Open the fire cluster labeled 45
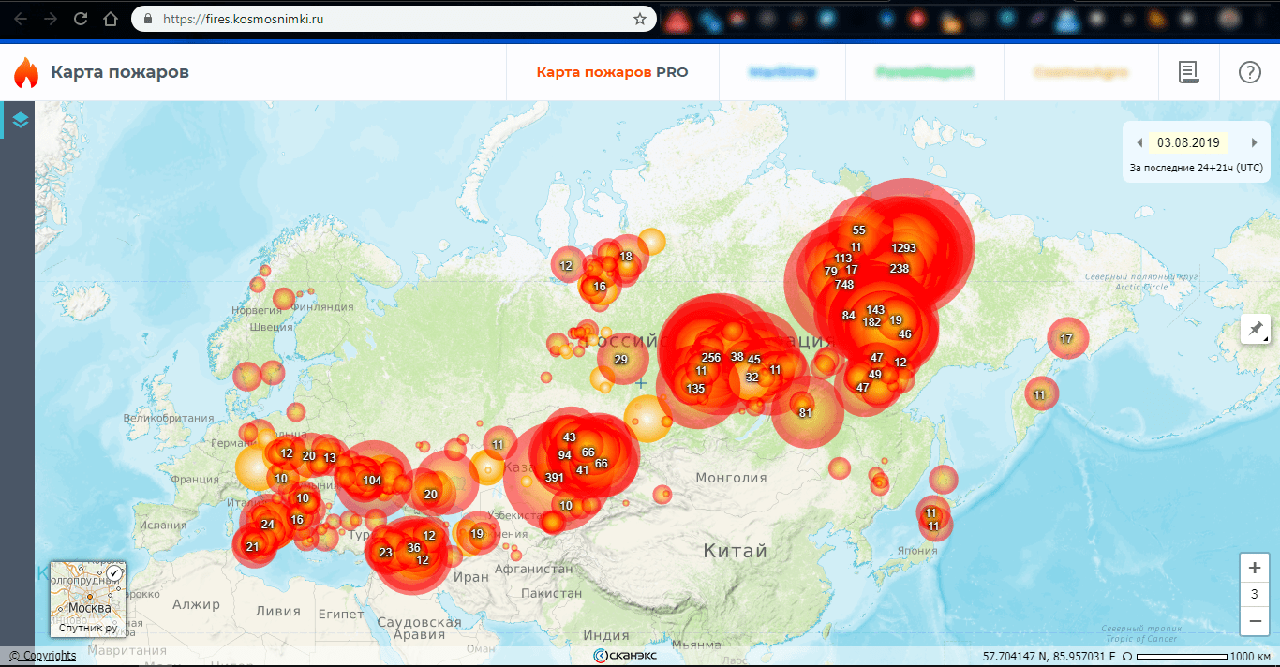The height and width of the screenshot is (667, 1280). 754,360
